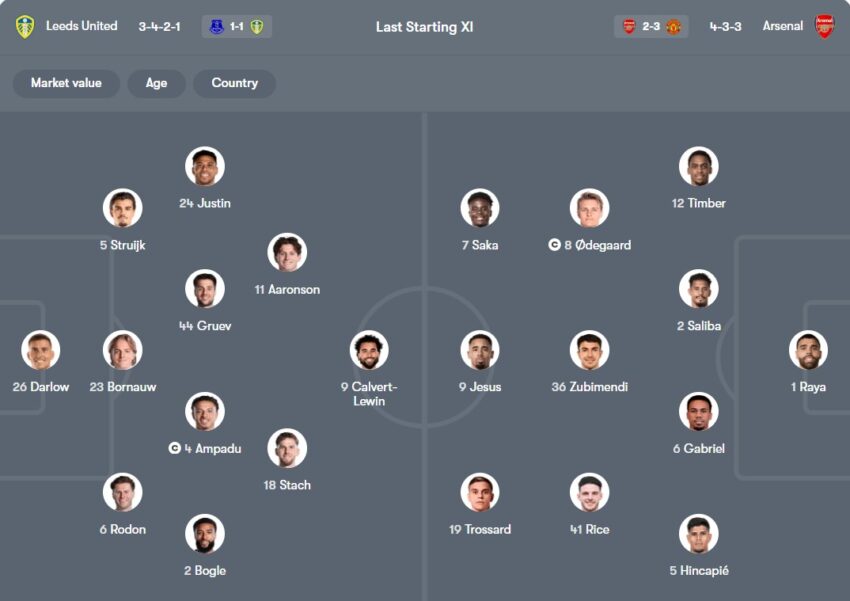The height and width of the screenshot is (601, 850).
Task: Select Calvert-Lewin's player photo
Action: click(370, 351)
